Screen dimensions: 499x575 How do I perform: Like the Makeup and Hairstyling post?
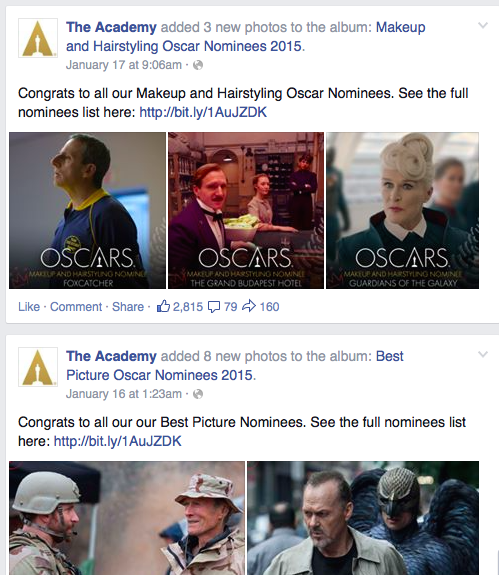29,307
